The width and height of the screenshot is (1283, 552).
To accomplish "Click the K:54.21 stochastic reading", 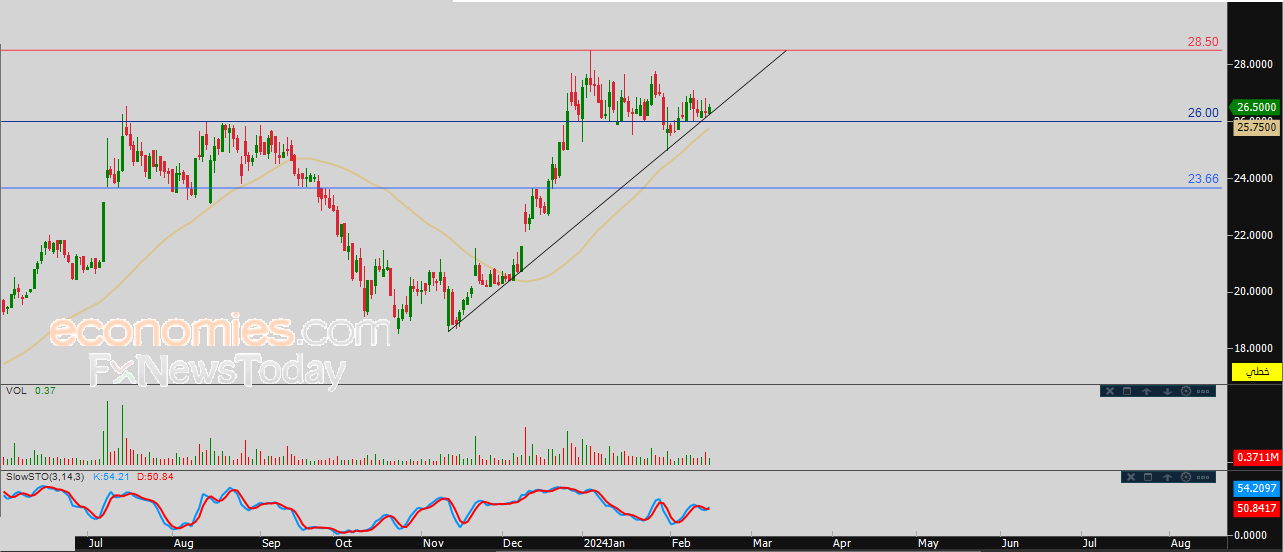I will click(112, 476).
